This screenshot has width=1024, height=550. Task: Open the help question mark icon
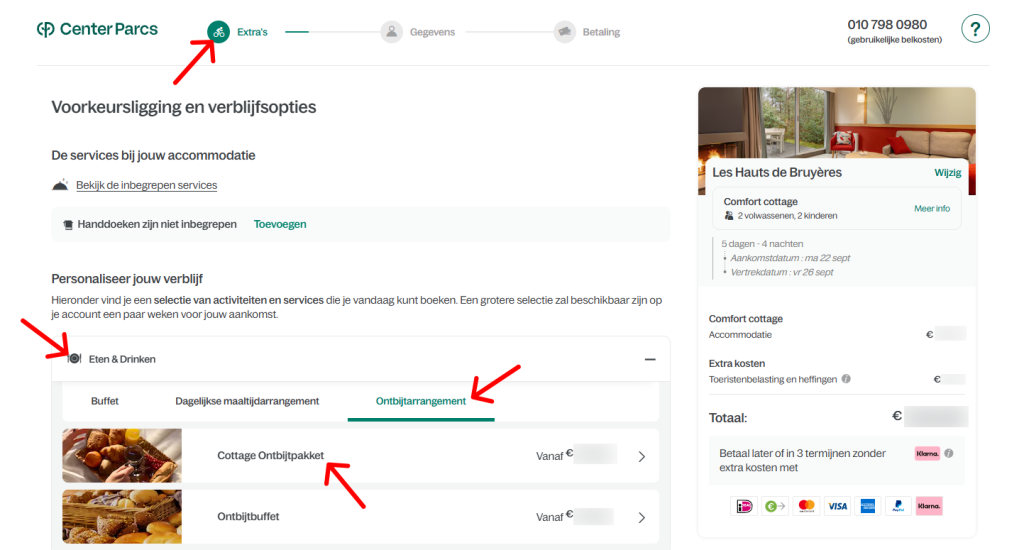coord(975,29)
